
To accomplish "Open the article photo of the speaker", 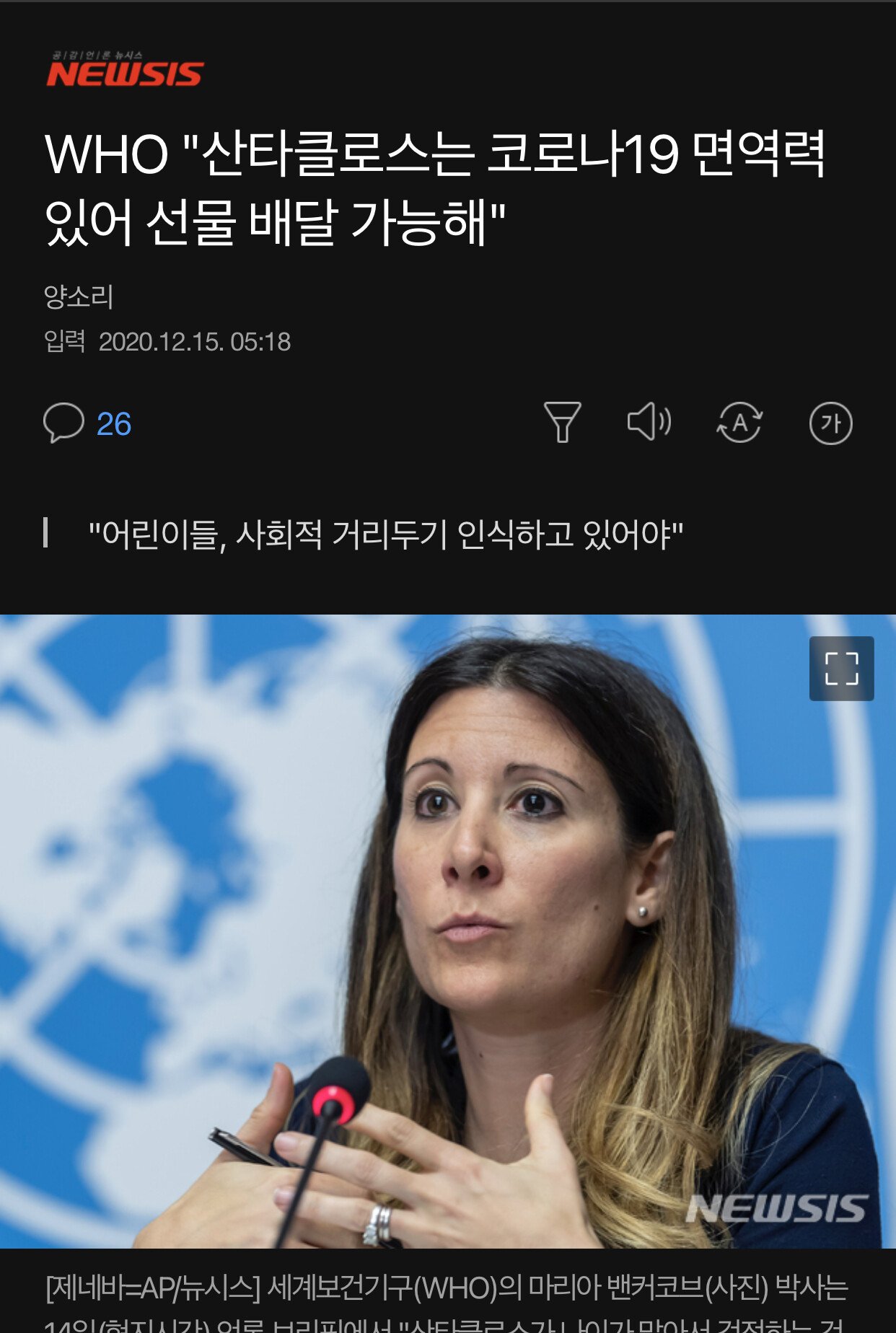I will tap(448, 931).
